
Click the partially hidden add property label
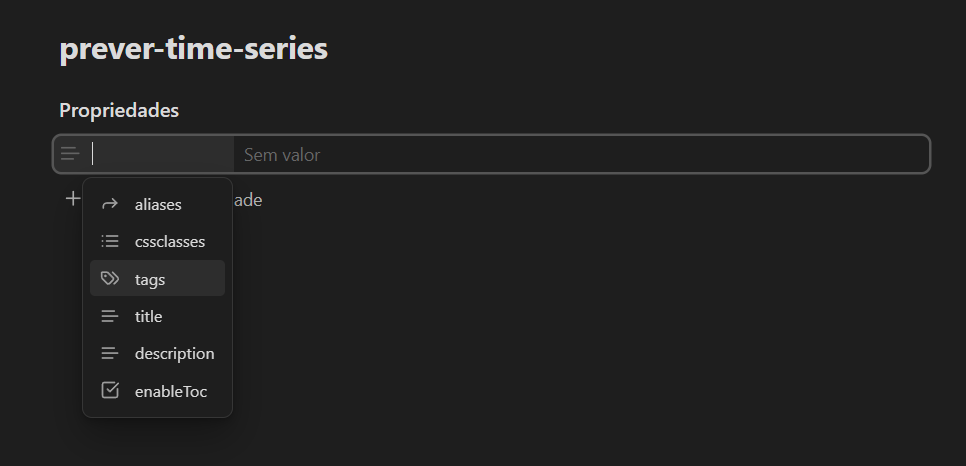point(248,200)
